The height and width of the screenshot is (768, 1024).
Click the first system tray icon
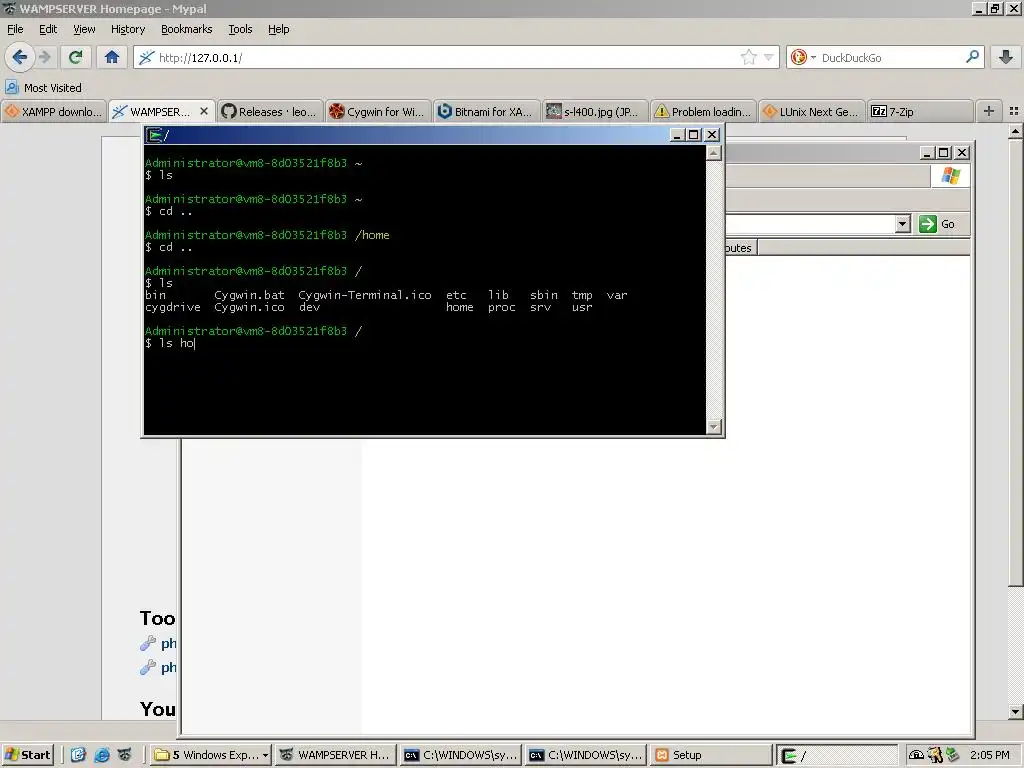click(x=916, y=755)
